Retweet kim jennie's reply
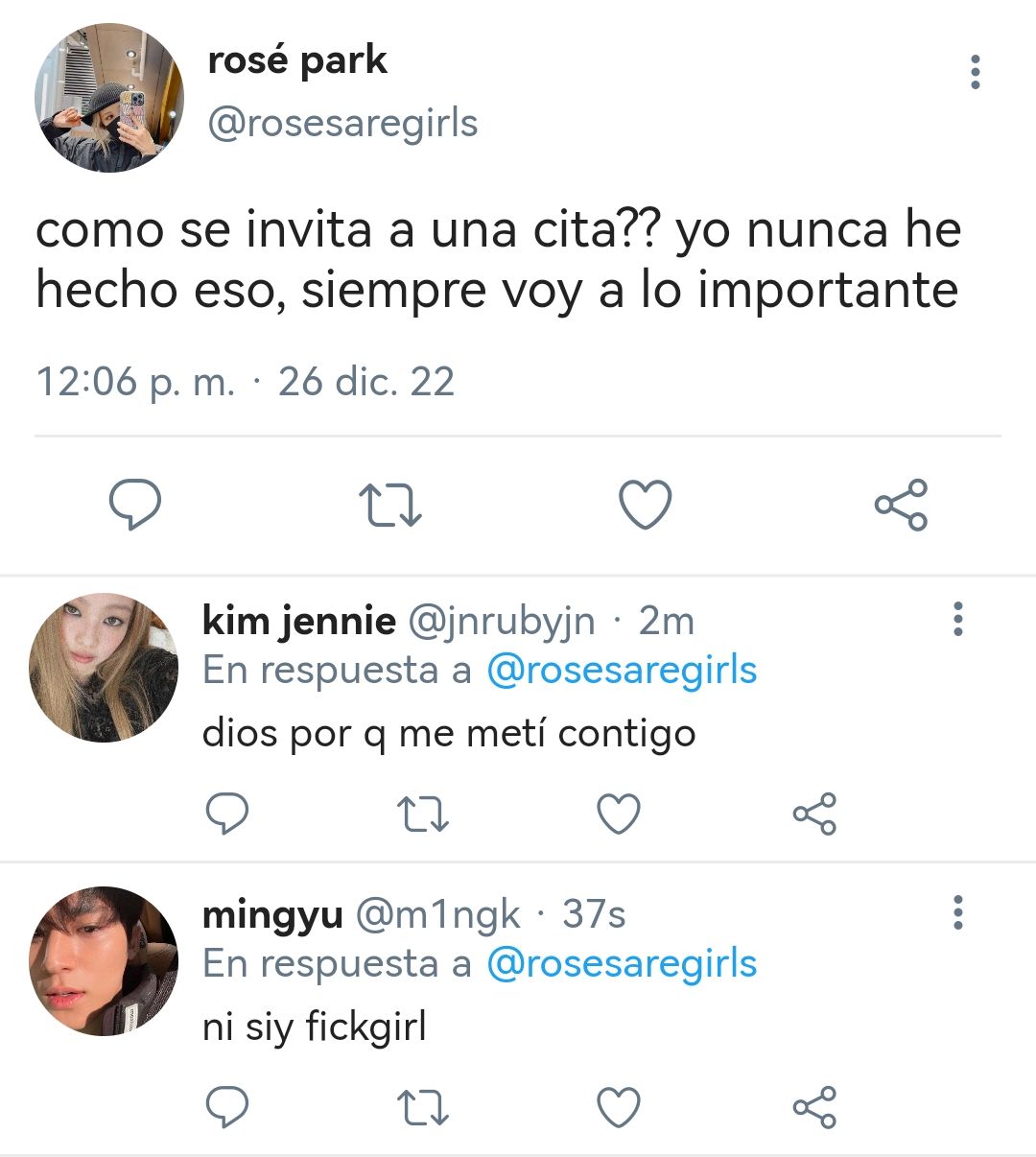1036x1157 pixels. [422, 815]
